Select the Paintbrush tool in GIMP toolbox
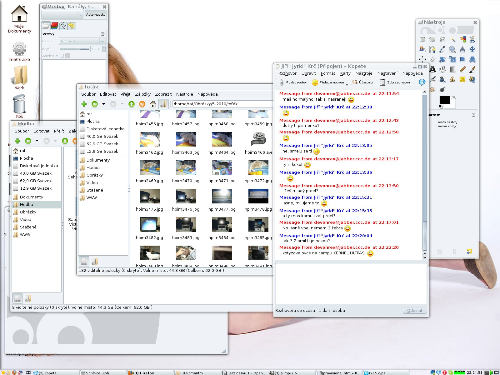 pos(472,69)
